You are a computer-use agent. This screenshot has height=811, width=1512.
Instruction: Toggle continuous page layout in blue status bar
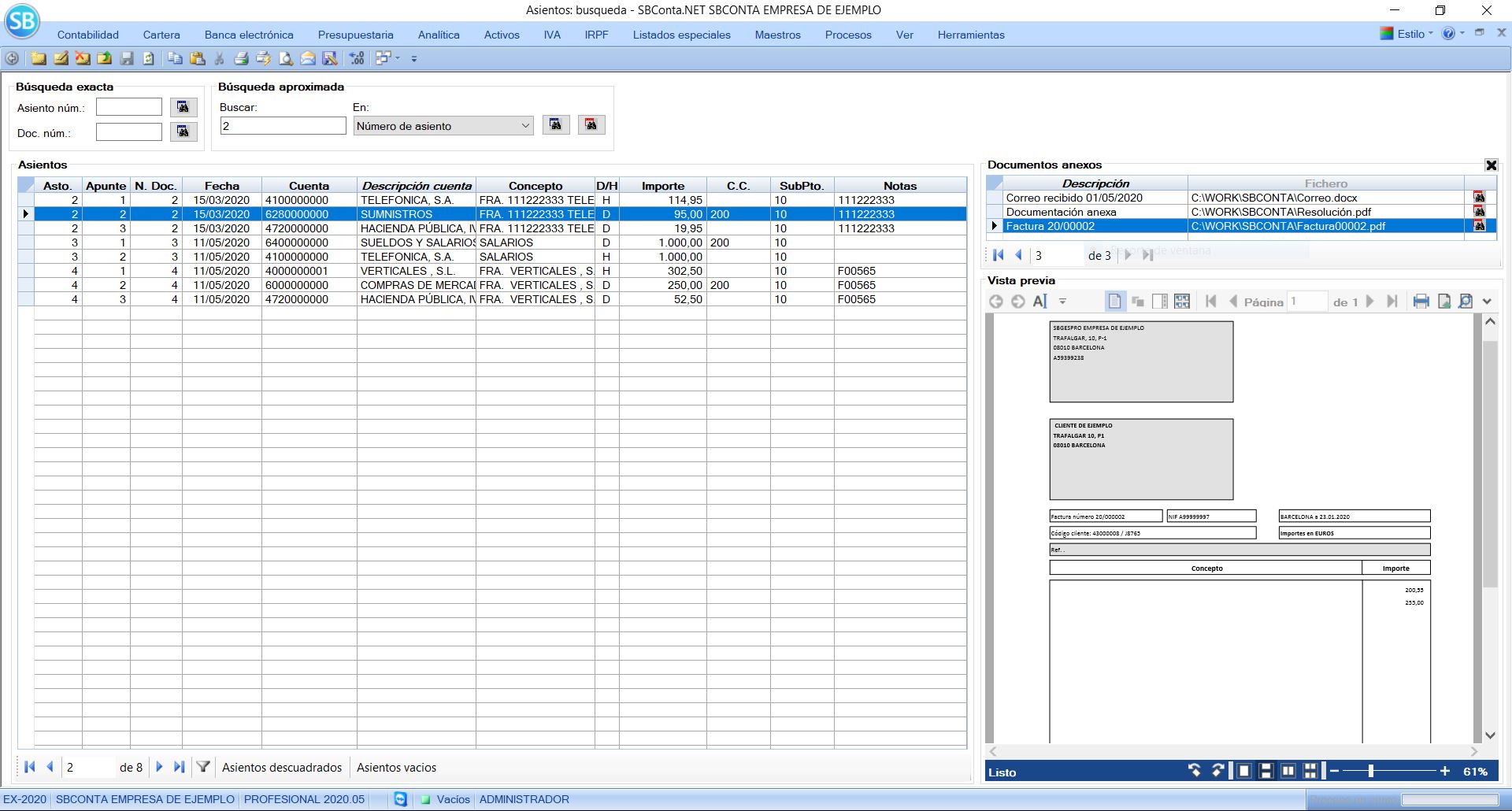pyautogui.click(x=1266, y=771)
